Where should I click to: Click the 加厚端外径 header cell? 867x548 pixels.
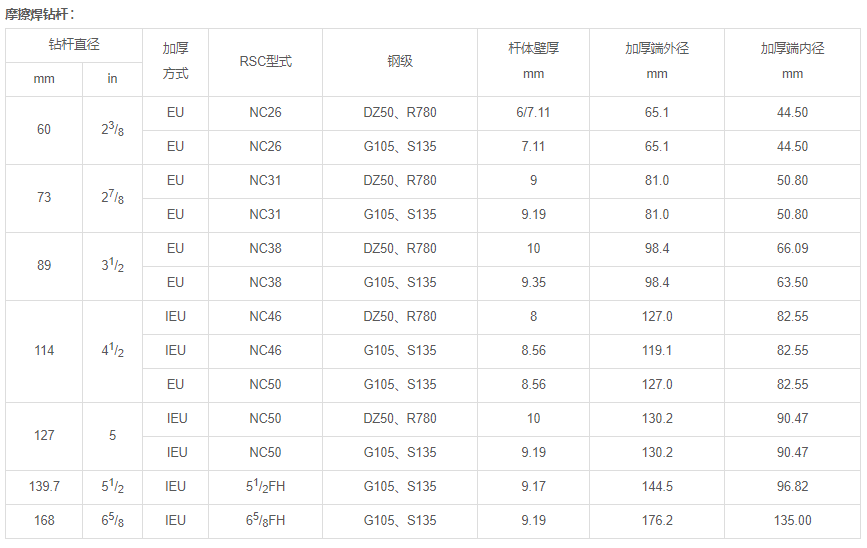pos(657,62)
